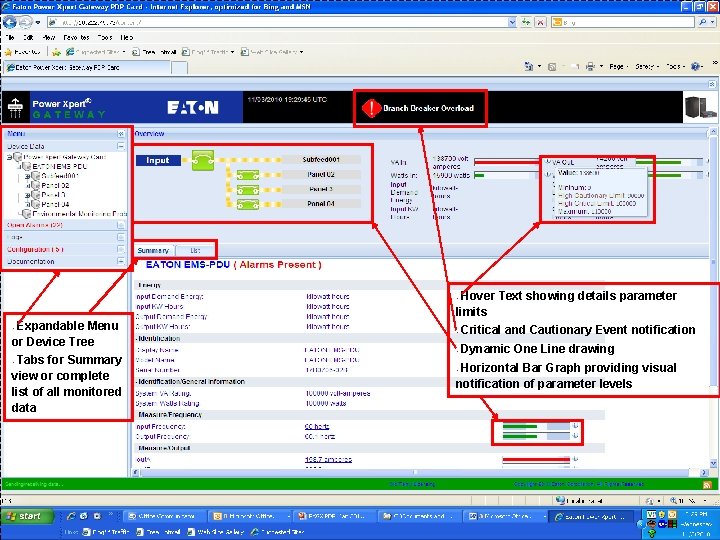Select EATON EMS-PDU in device tree
The height and width of the screenshot is (540, 720).
pyautogui.click(x=59, y=166)
